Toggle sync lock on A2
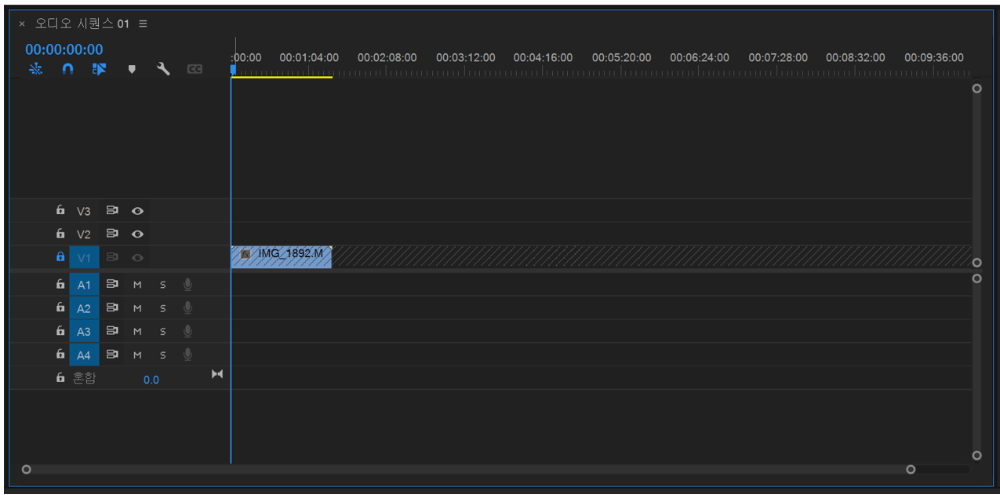1000x495 pixels. pos(112,307)
